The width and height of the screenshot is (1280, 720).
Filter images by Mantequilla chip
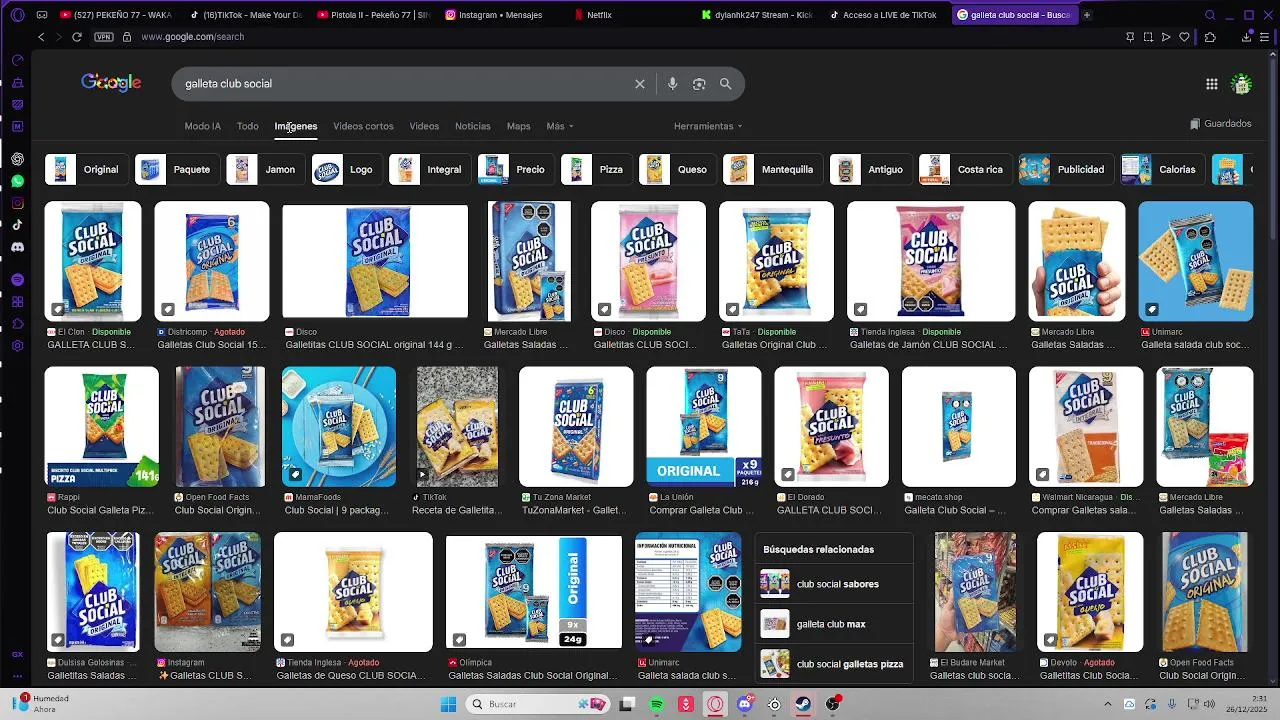(x=772, y=170)
